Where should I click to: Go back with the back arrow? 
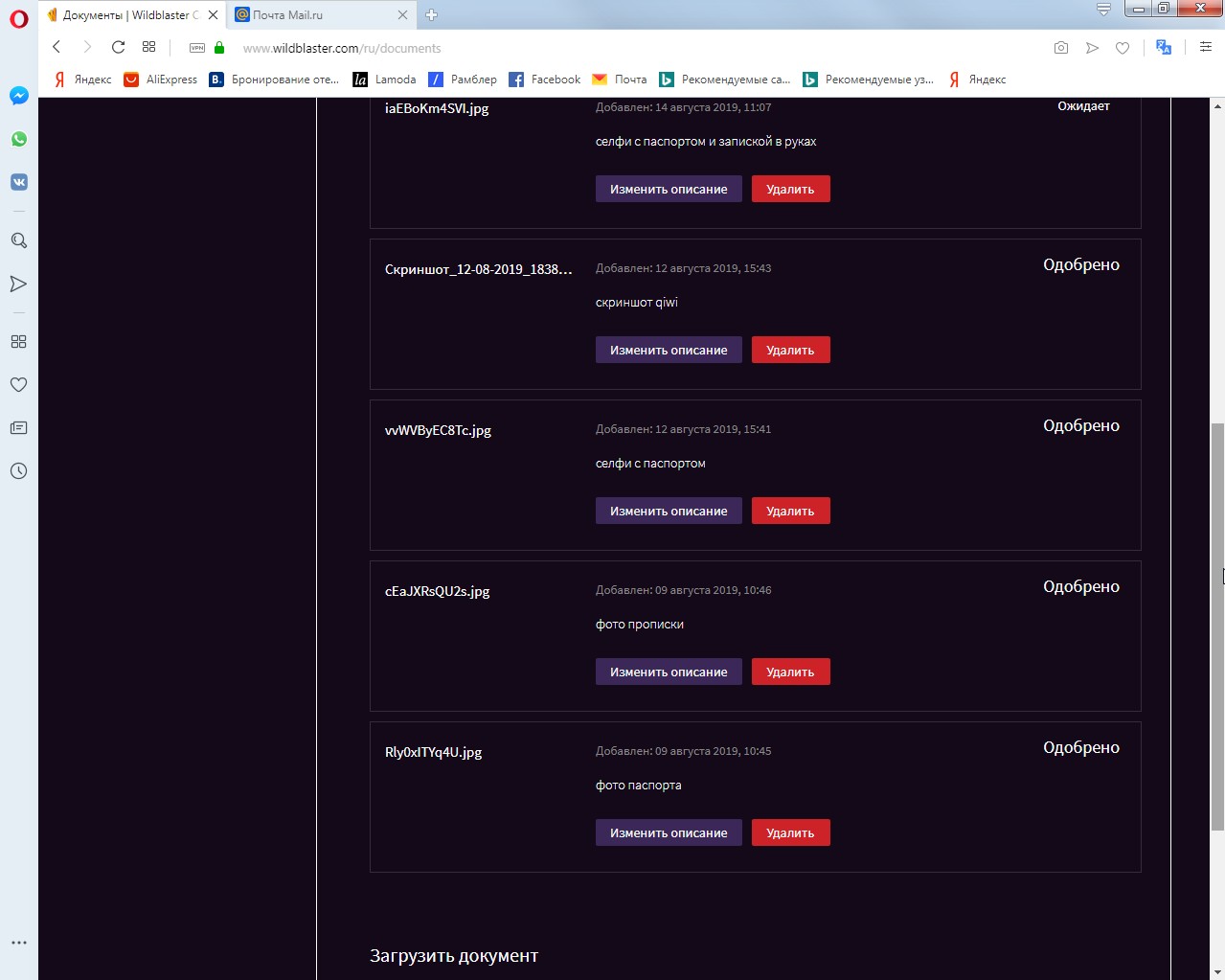point(57,47)
